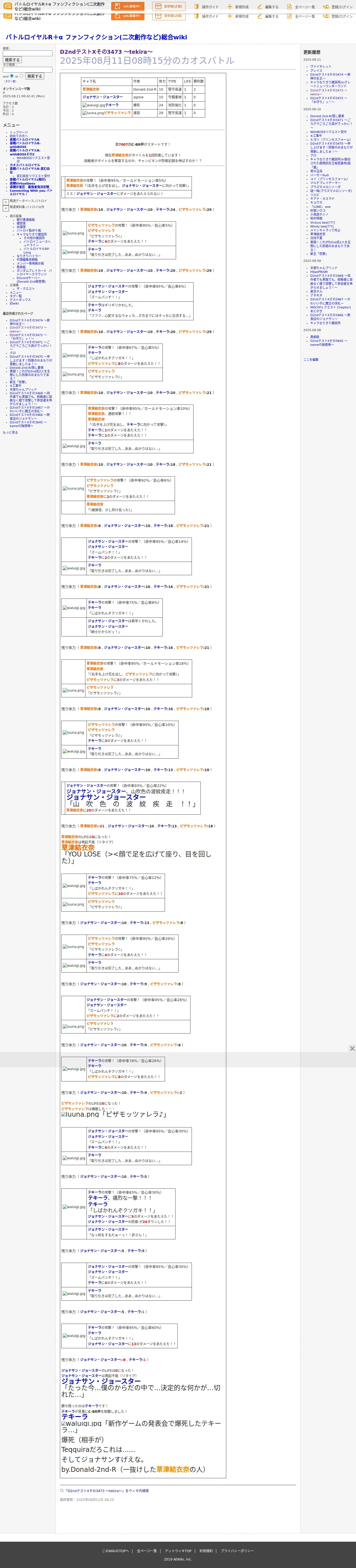Open 謎一味(プラズマメロンソーダ) in update history

(x=331, y=191)
